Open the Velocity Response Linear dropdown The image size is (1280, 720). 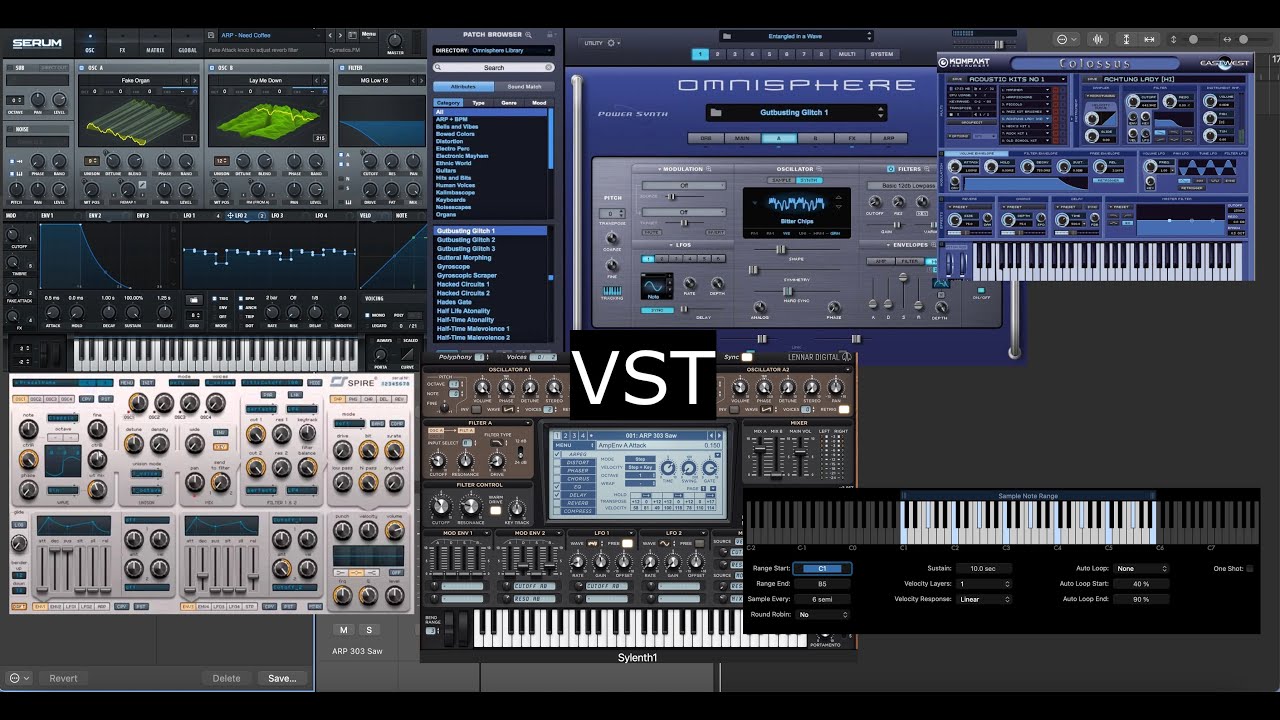click(984, 599)
